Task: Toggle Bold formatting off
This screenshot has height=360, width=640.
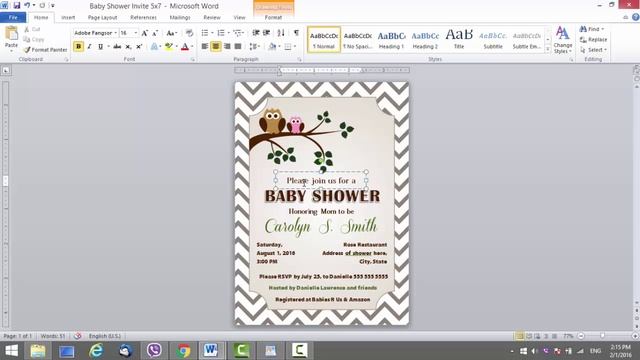Action: [x=78, y=47]
